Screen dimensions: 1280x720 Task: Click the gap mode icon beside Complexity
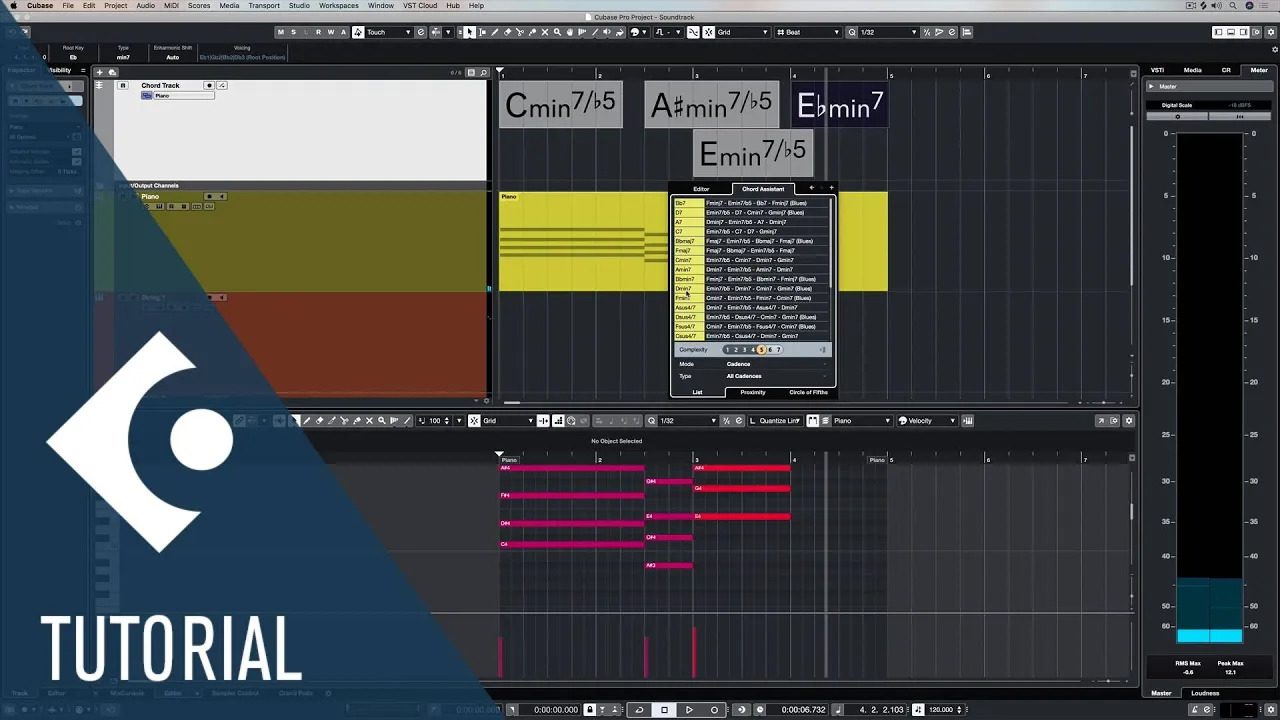pyautogui.click(x=823, y=350)
